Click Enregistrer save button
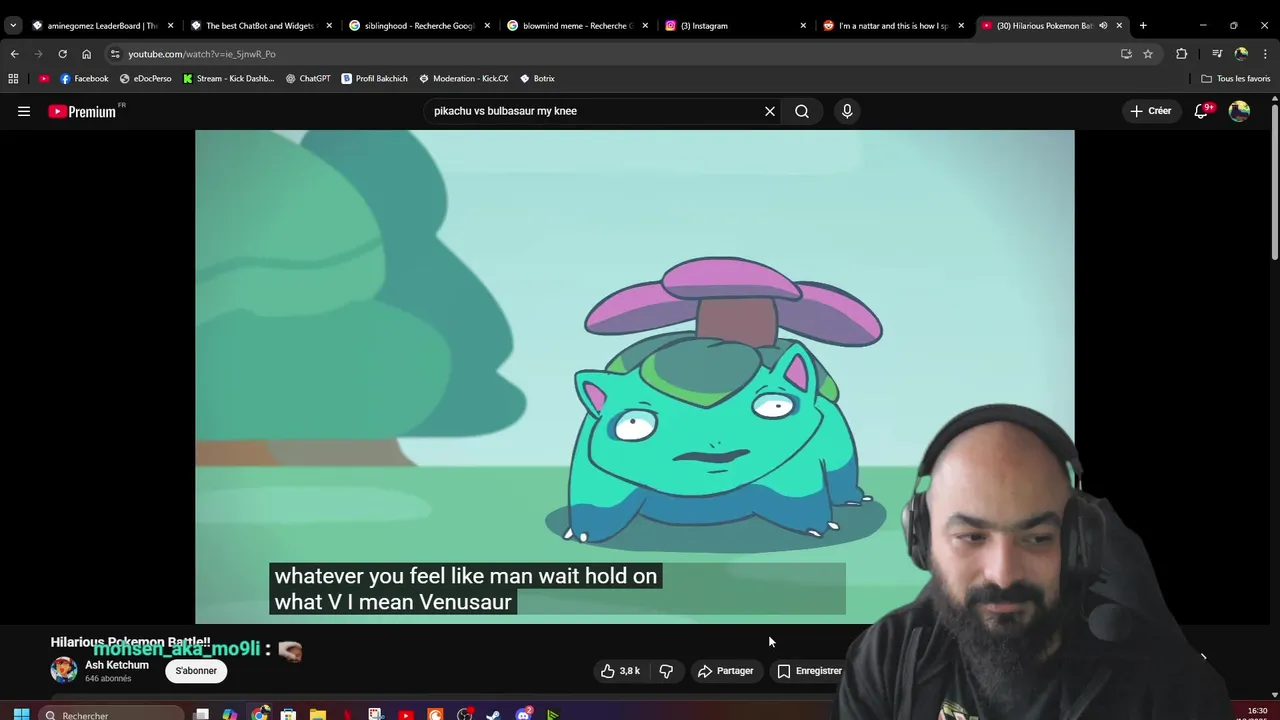Viewport: 1280px width, 720px height. [811, 671]
